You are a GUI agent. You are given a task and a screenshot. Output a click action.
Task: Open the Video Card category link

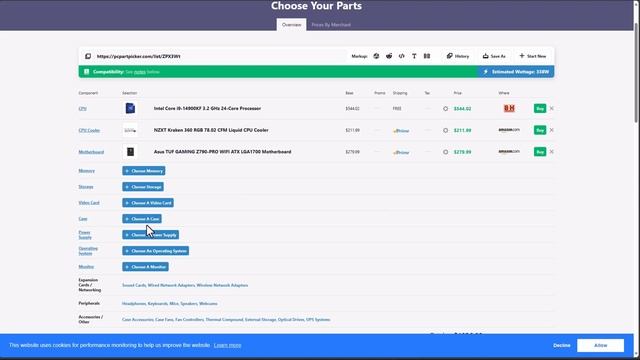(x=89, y=202)
